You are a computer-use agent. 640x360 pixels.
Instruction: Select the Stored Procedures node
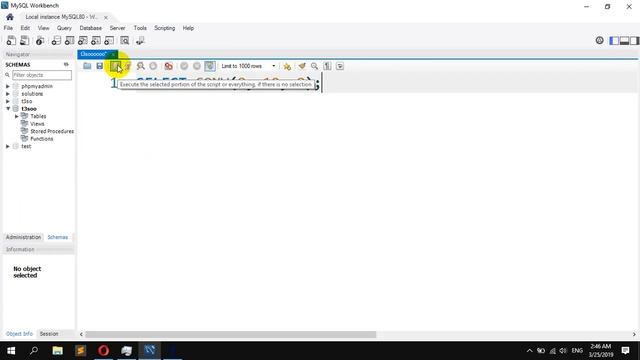52,131
